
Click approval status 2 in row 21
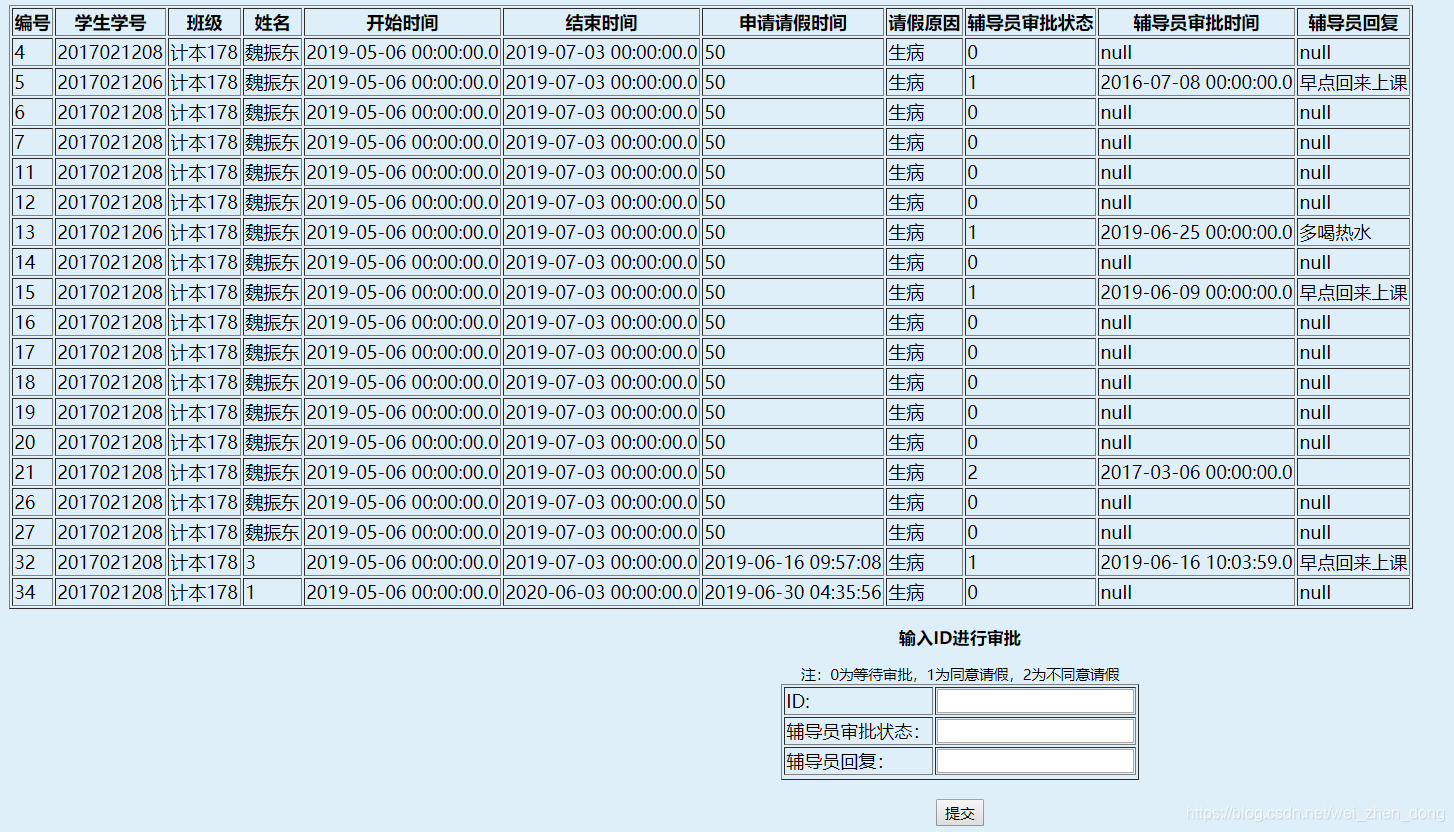tap(1031, 472)
